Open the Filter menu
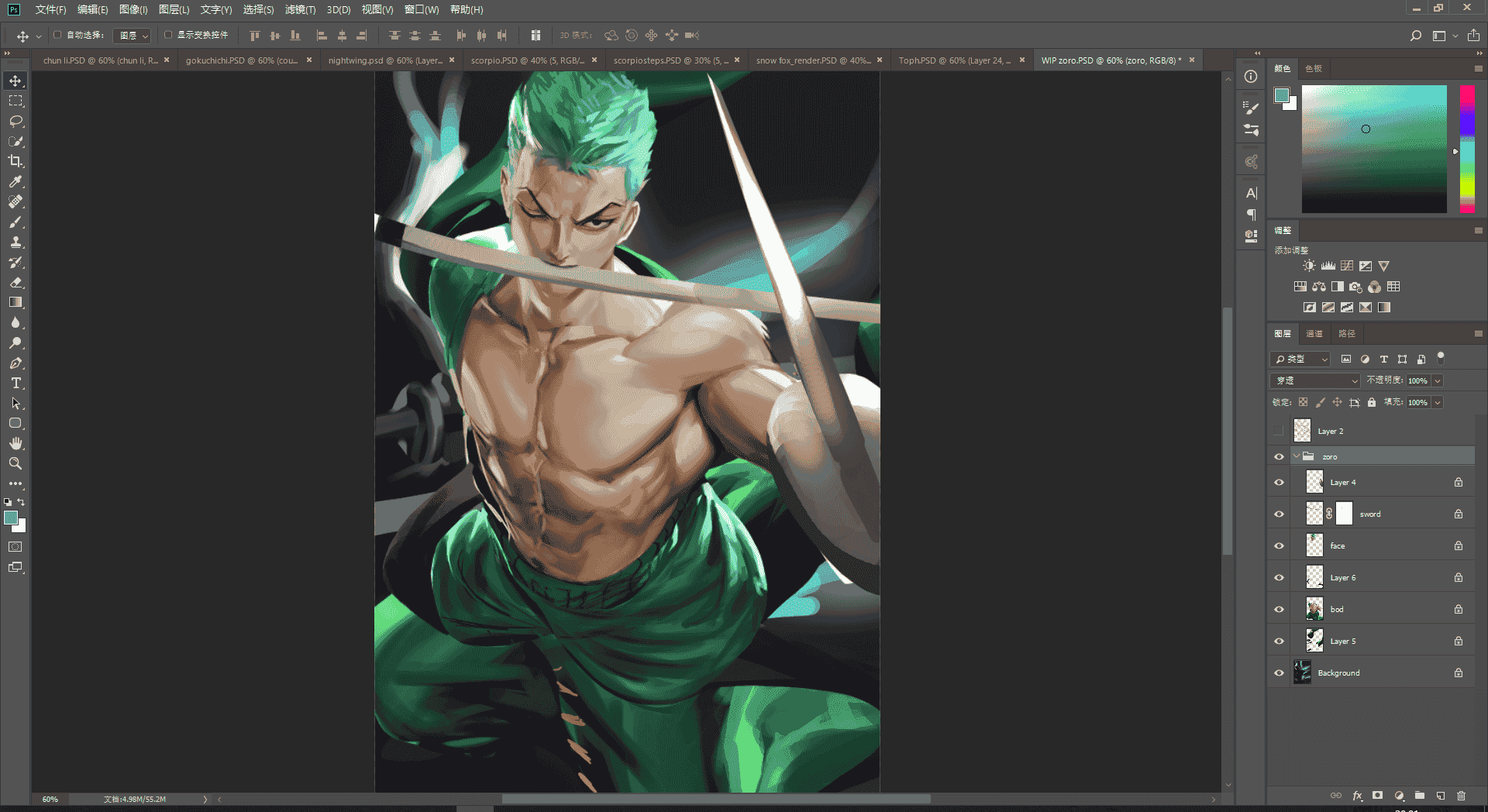 point(300,9)
